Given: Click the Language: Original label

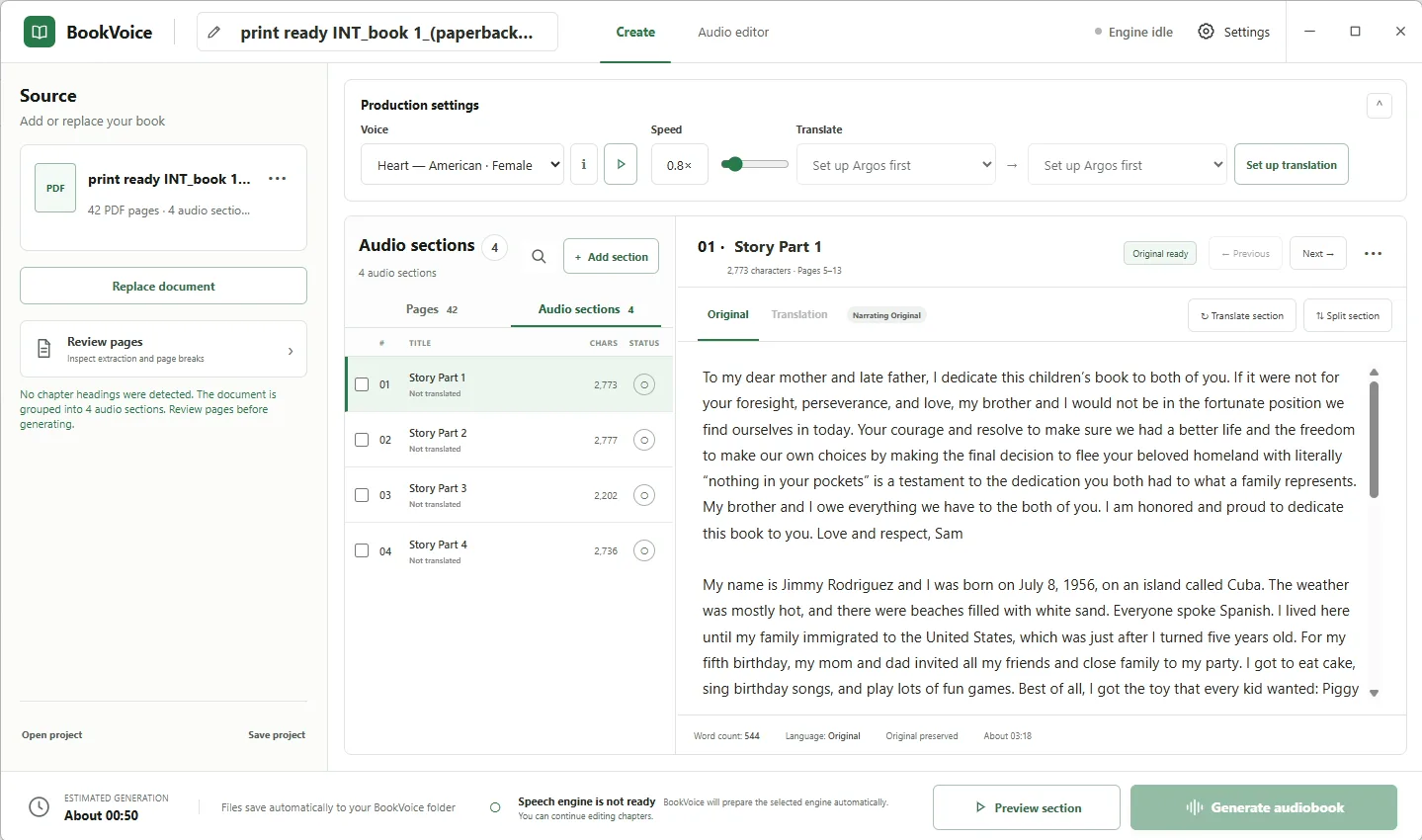Looking at the screenshot, I should 822,736.
